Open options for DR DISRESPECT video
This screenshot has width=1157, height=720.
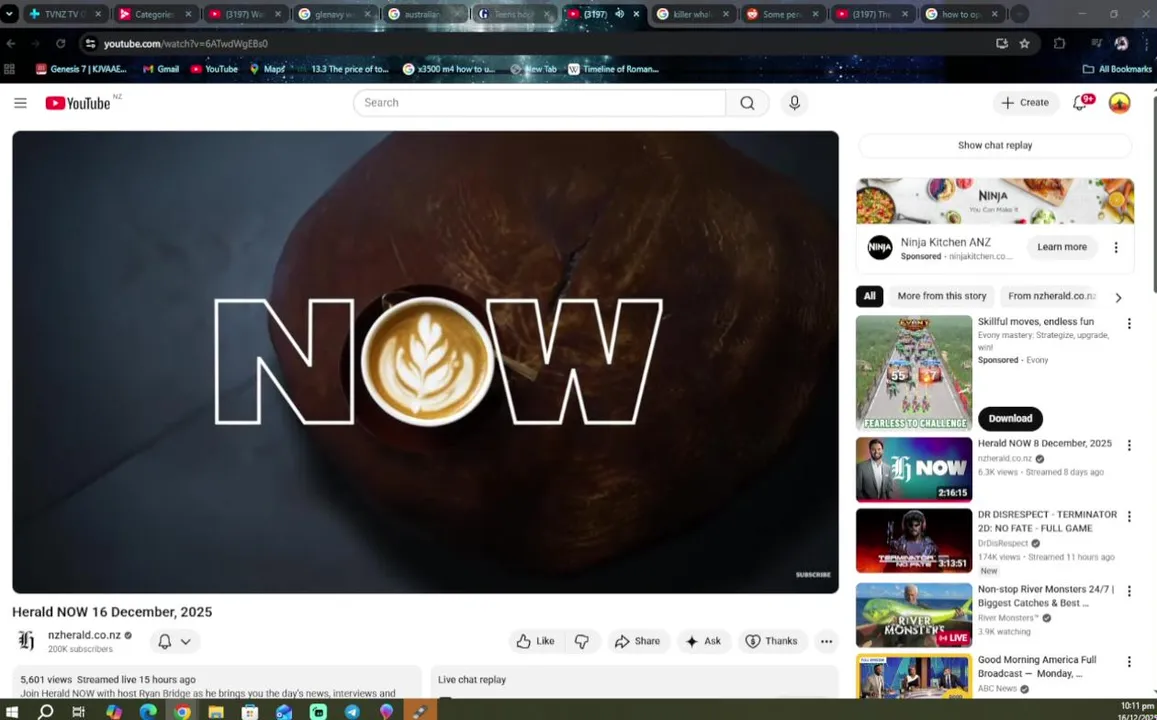coord(1129,516)
